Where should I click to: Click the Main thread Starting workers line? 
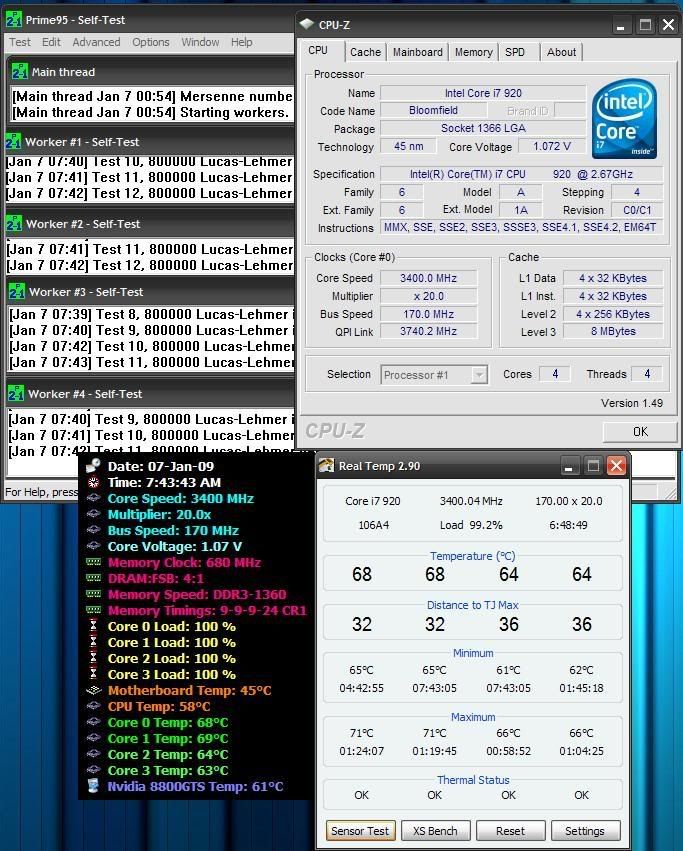(152, 112)
